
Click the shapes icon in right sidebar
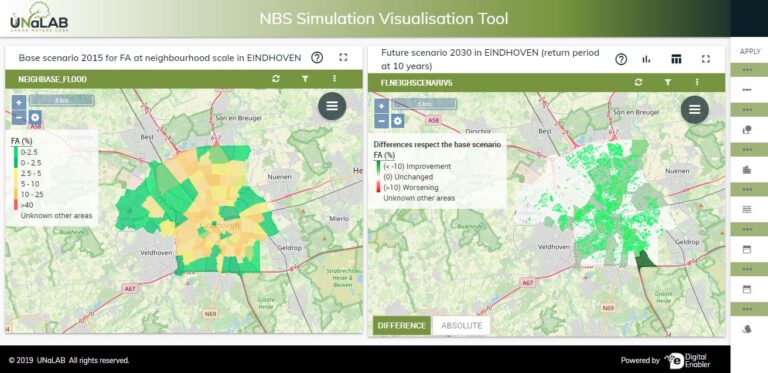747,130
